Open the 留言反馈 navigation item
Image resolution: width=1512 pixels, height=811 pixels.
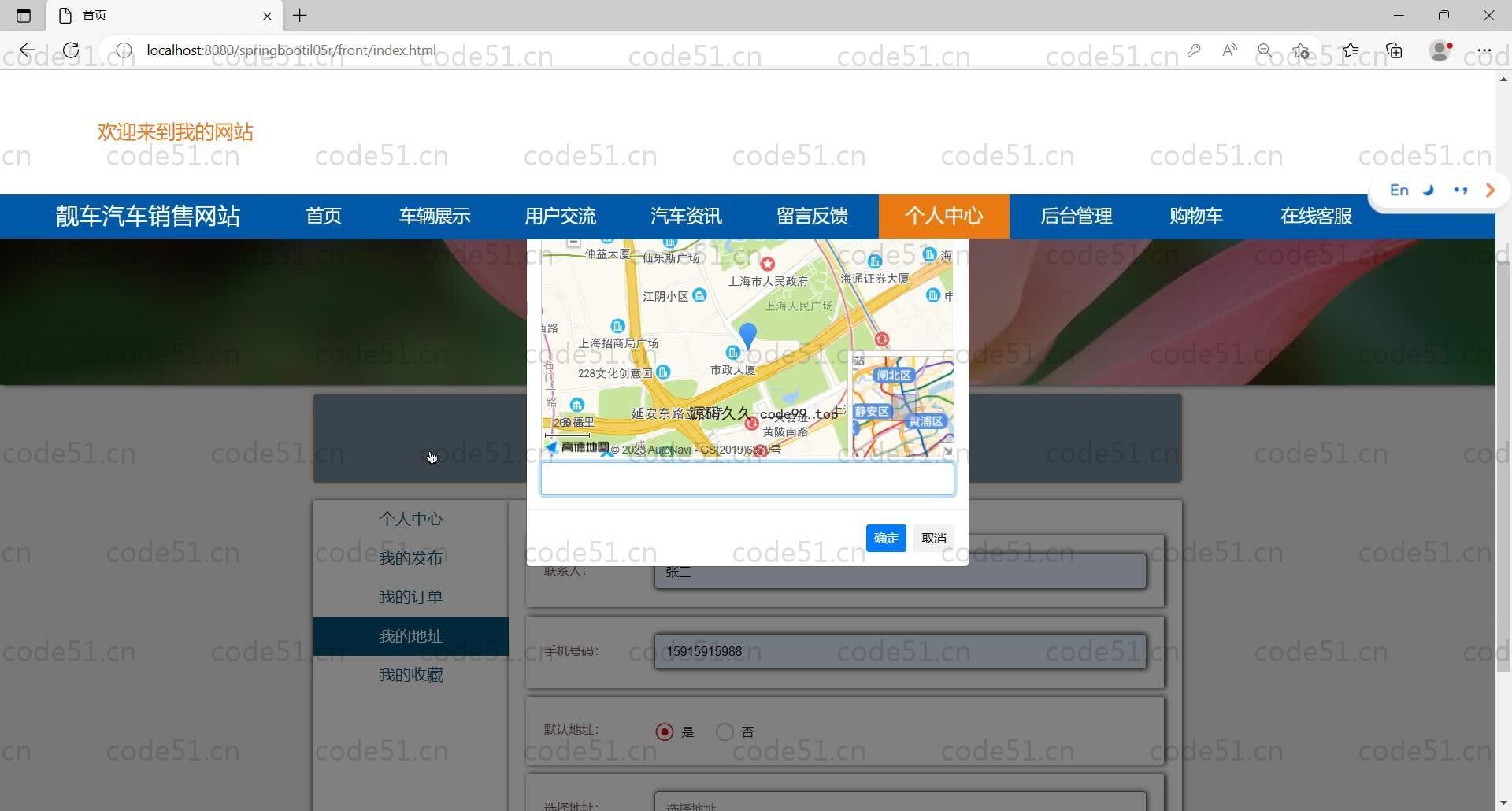click(813, 217)
